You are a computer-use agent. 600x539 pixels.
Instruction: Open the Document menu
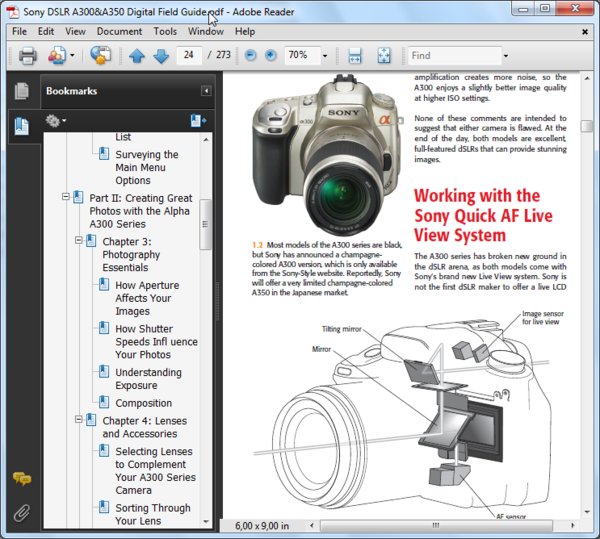coord(119,31)
